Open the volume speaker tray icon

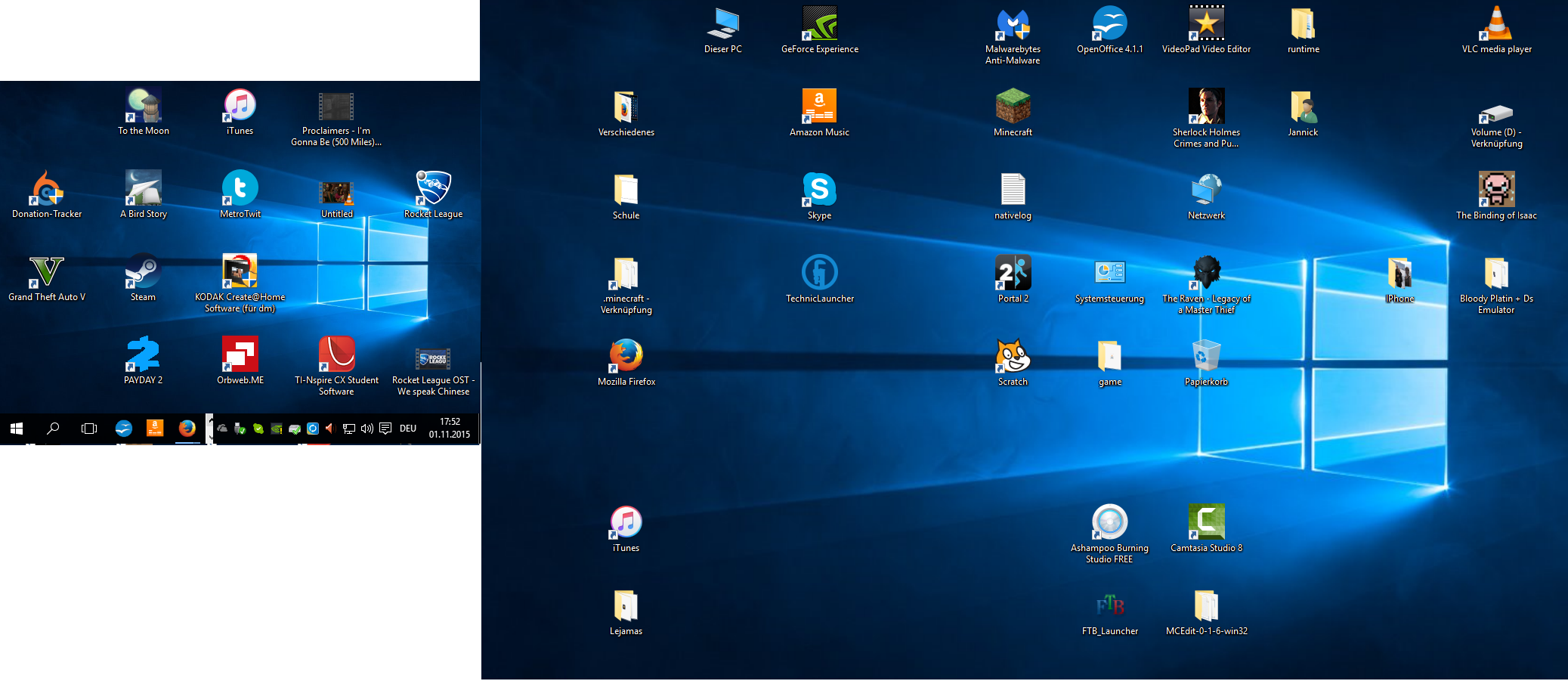click(x=367, y=429)
